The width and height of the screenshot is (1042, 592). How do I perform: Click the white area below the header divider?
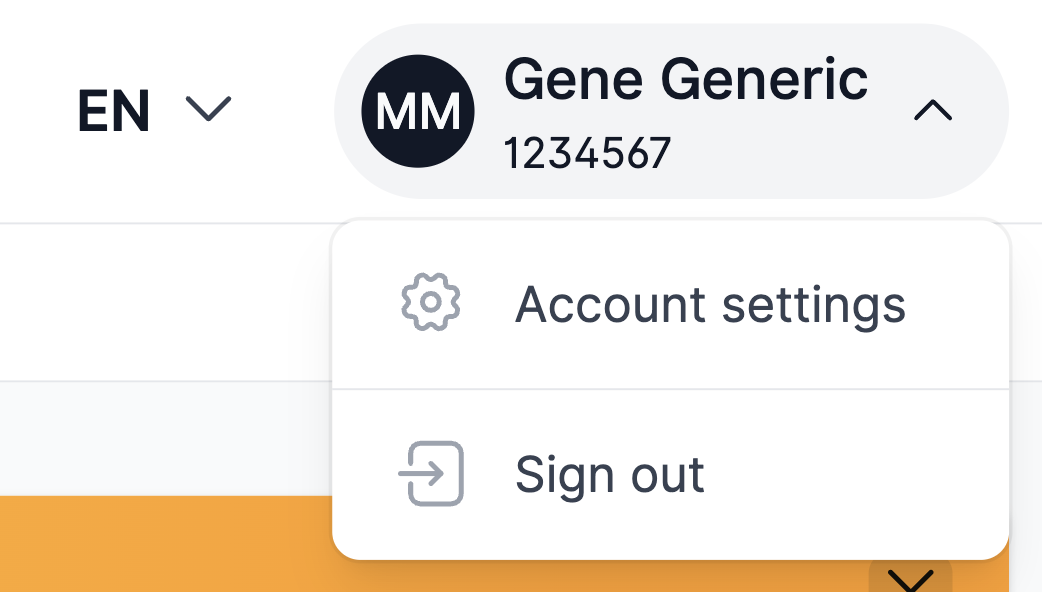point(166,302)
